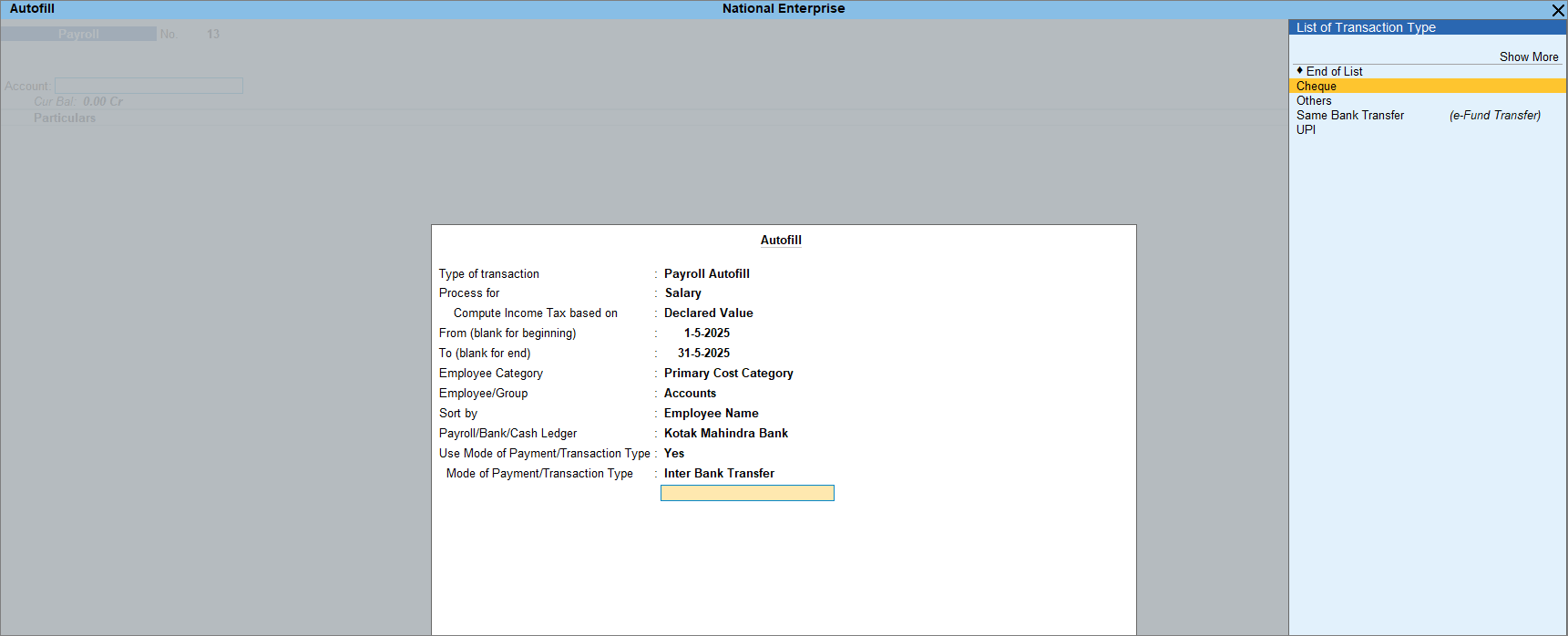Toggle the Use Mode of Payment Yes value
This screenshot has height=636, width=1568.
[674, 453]
